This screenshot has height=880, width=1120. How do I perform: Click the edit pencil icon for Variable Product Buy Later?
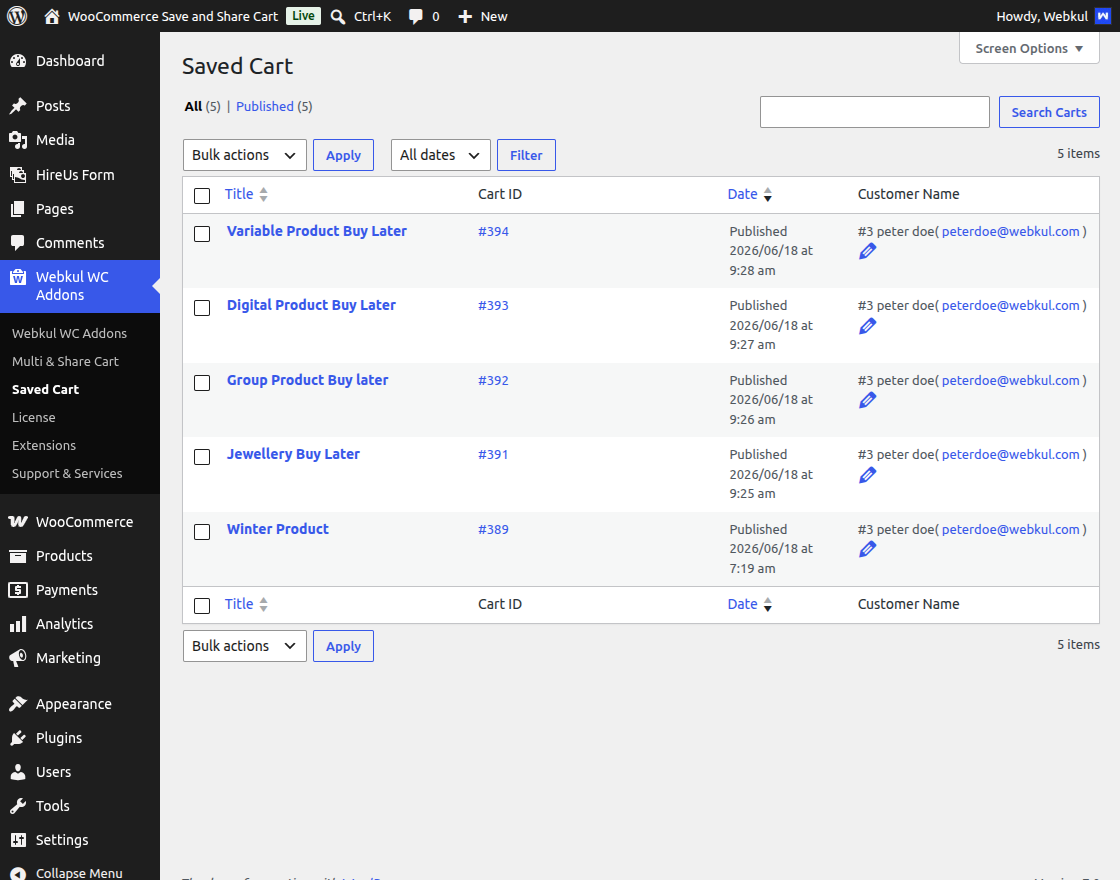pos(867,251)
